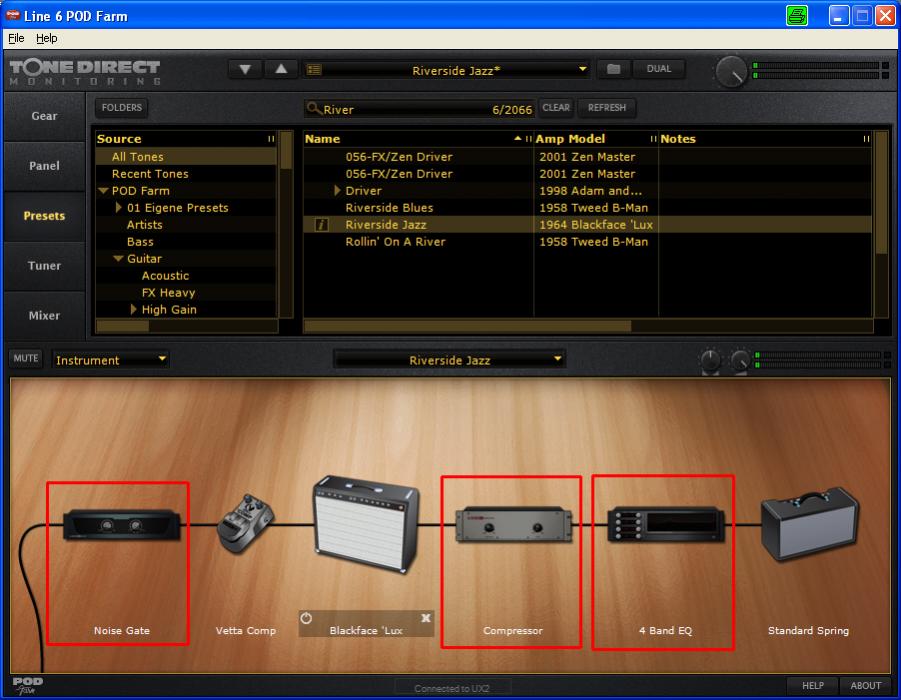901x700 pixels.
Task: Click the CLEAR search button
Action: [556, 107]
